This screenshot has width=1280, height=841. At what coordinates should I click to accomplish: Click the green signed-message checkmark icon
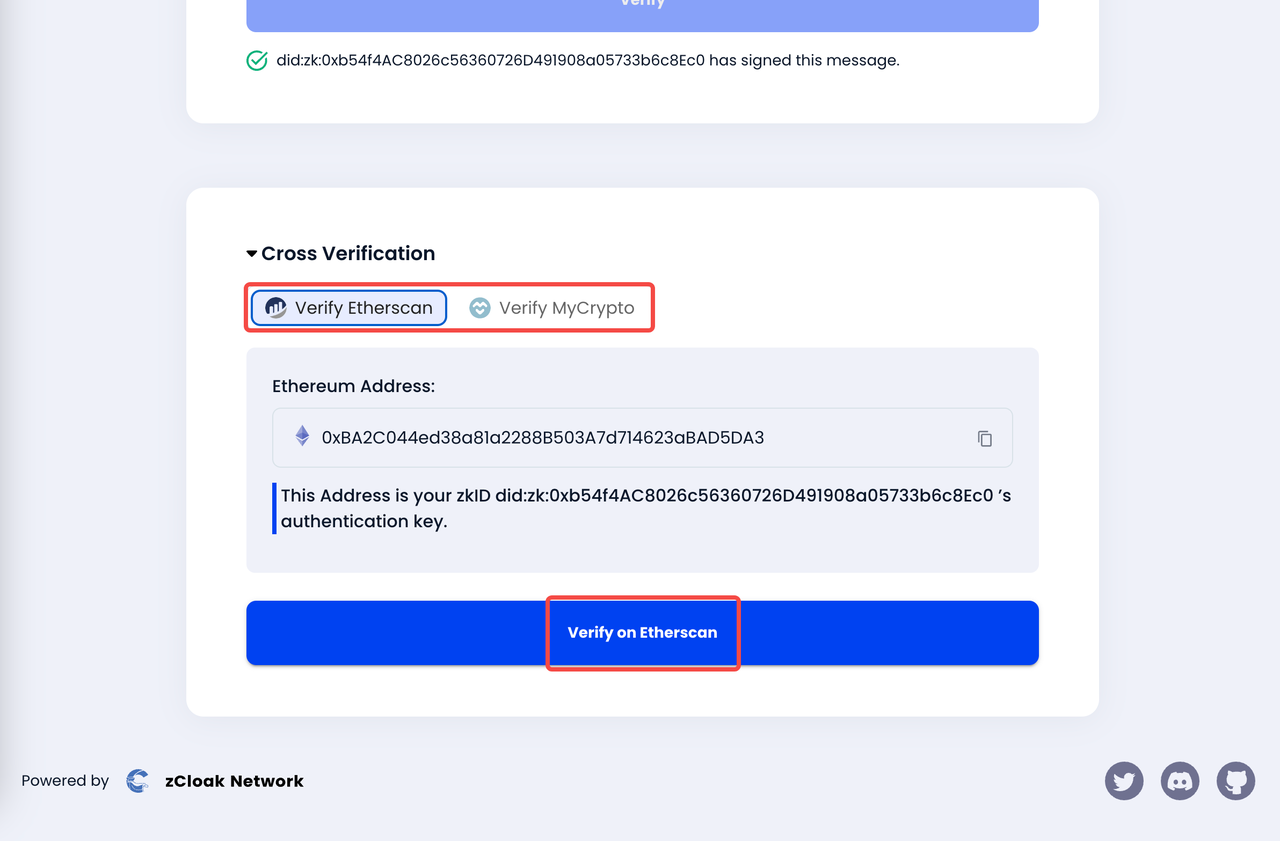257,61
